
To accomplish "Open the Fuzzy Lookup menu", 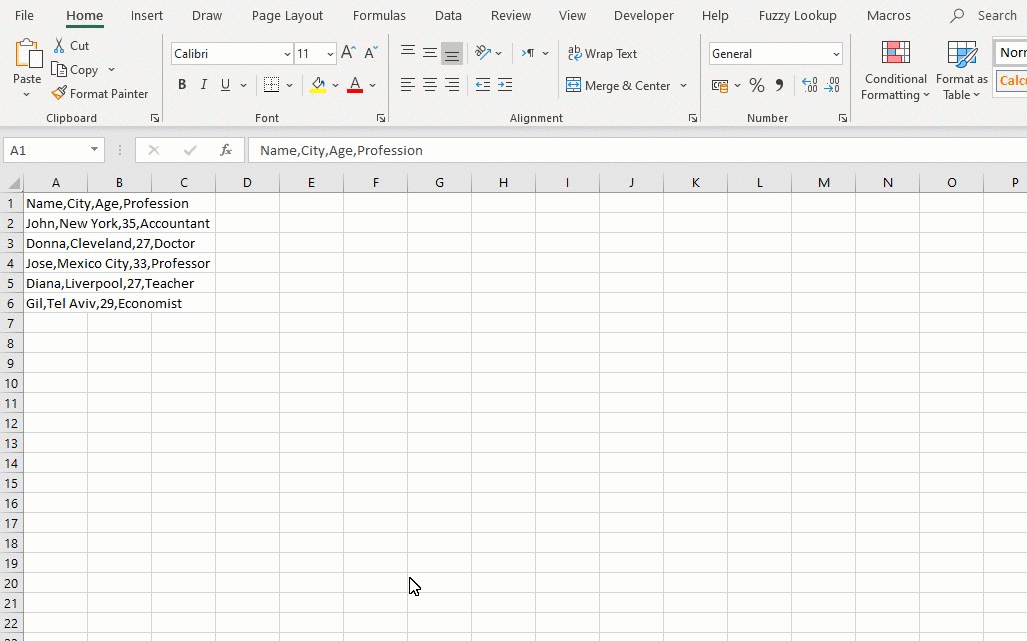I will pos(797,15).
